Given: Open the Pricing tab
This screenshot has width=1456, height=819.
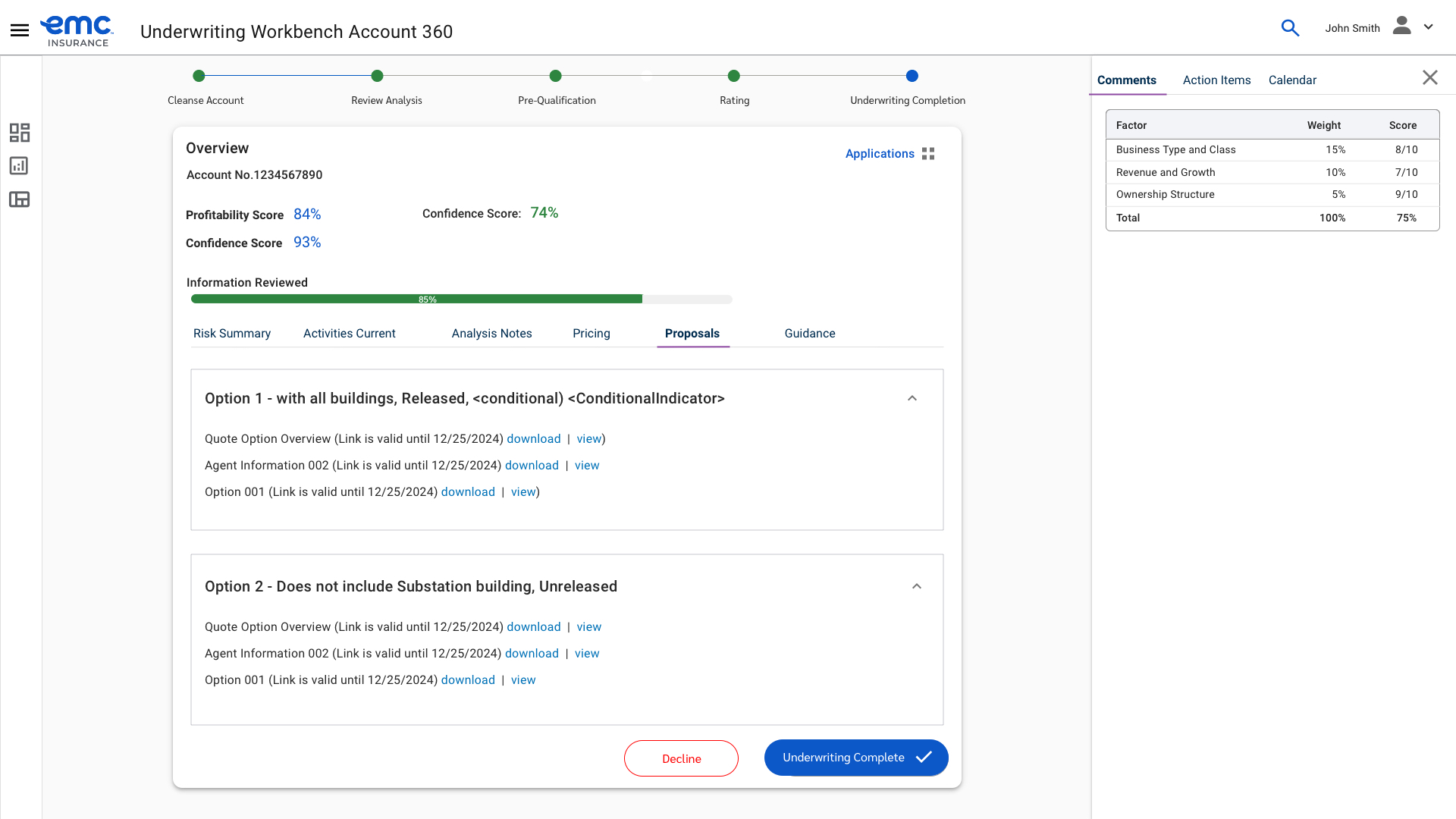Looking at the screenshot, I should pos(591,334).
